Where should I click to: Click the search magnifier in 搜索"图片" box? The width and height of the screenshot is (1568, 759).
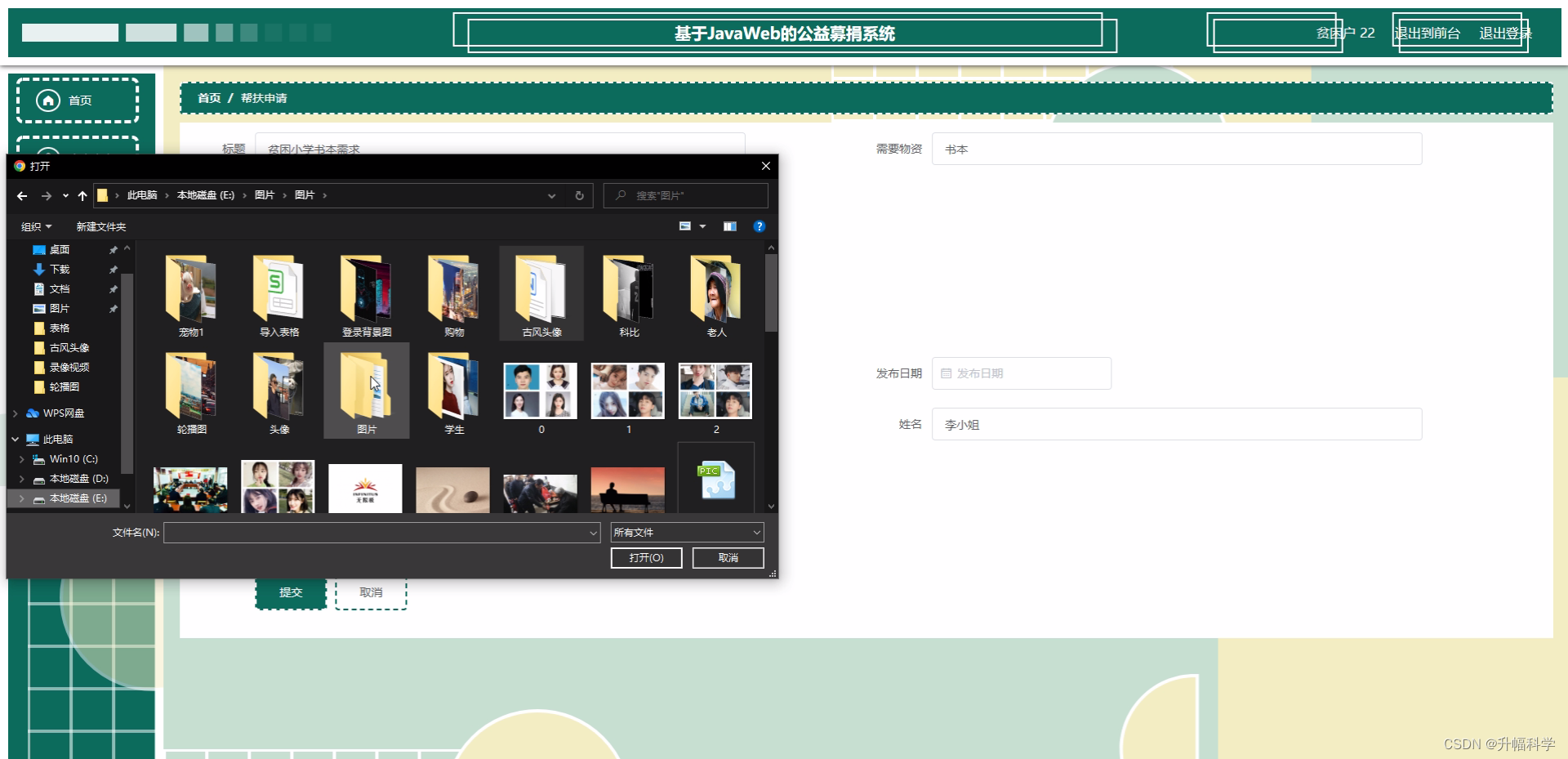coord(621,195)
